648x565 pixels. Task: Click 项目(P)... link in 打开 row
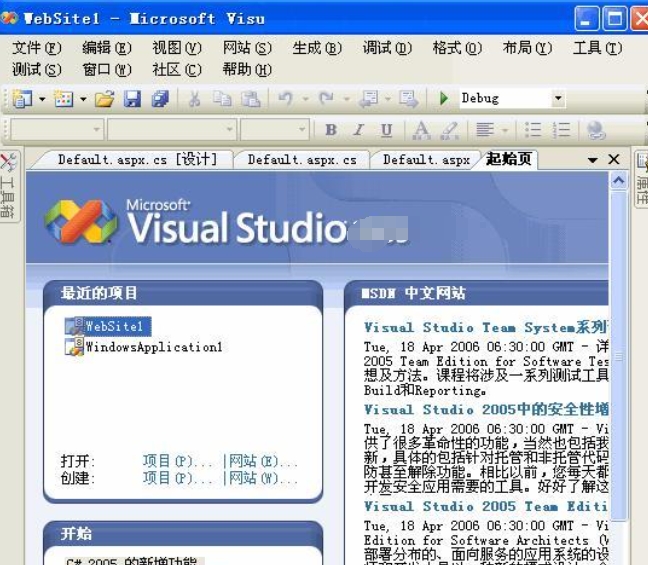point(178,461)
